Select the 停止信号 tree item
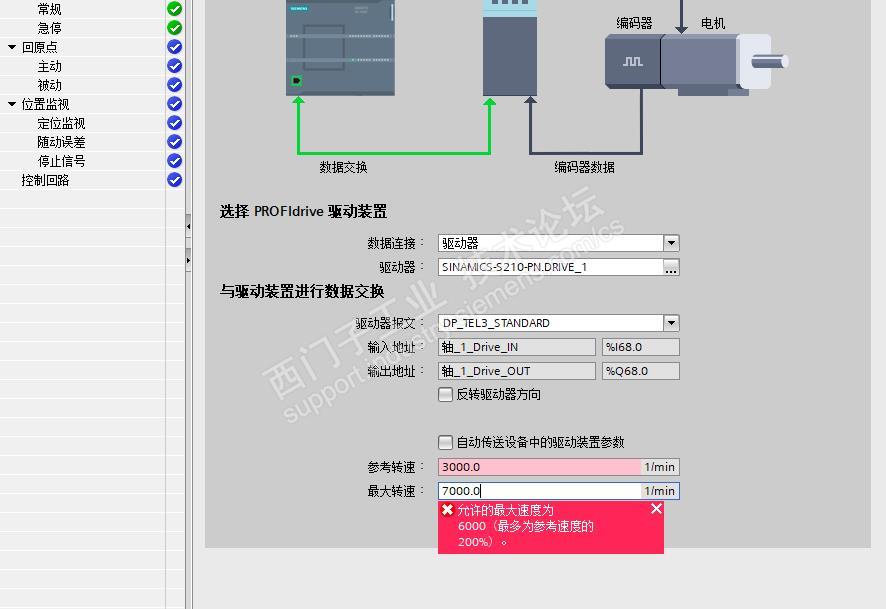 [x=61, y=161]
